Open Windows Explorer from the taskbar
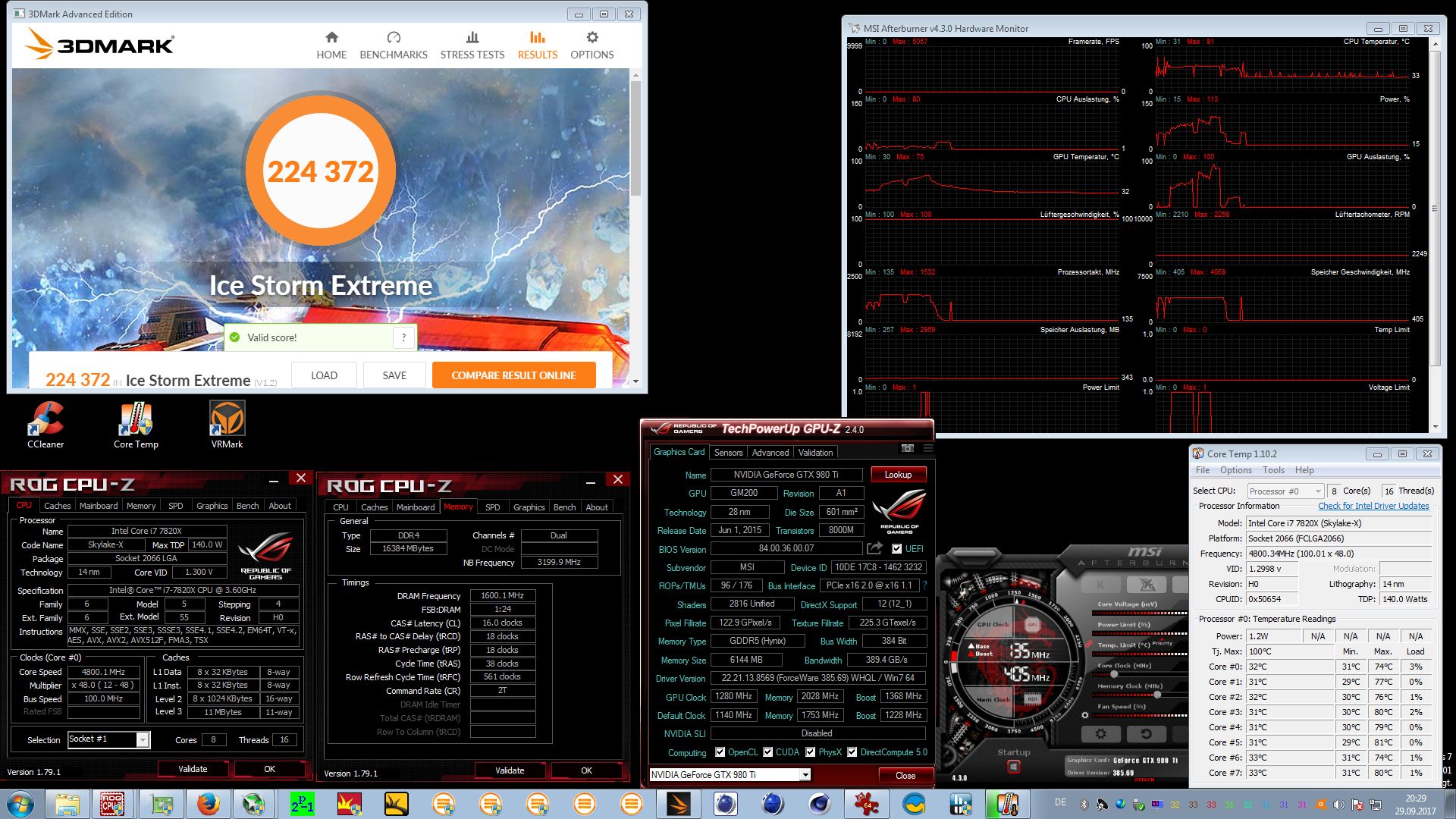The height and width of the screenshot is (819, 1456). (x=67, y=804)
